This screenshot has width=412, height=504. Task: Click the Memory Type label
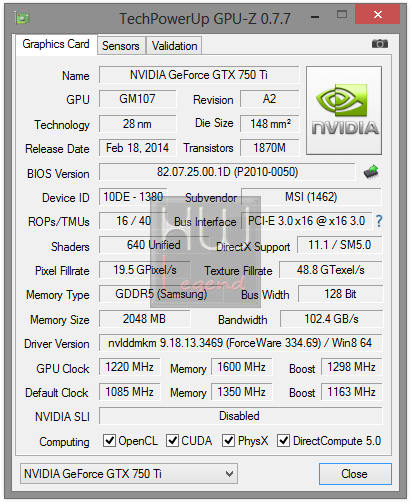click(x=58, y=295)
